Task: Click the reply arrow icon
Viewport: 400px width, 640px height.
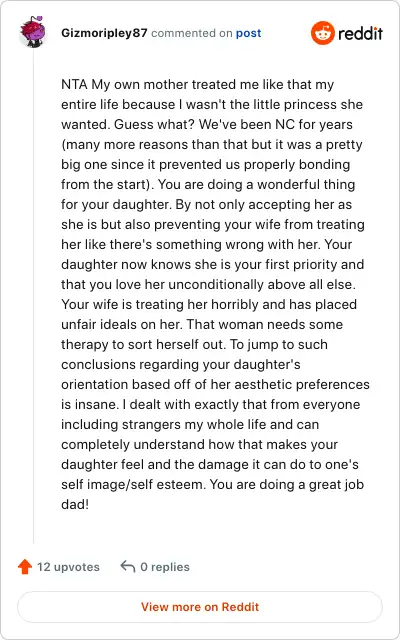Action: 128,567
